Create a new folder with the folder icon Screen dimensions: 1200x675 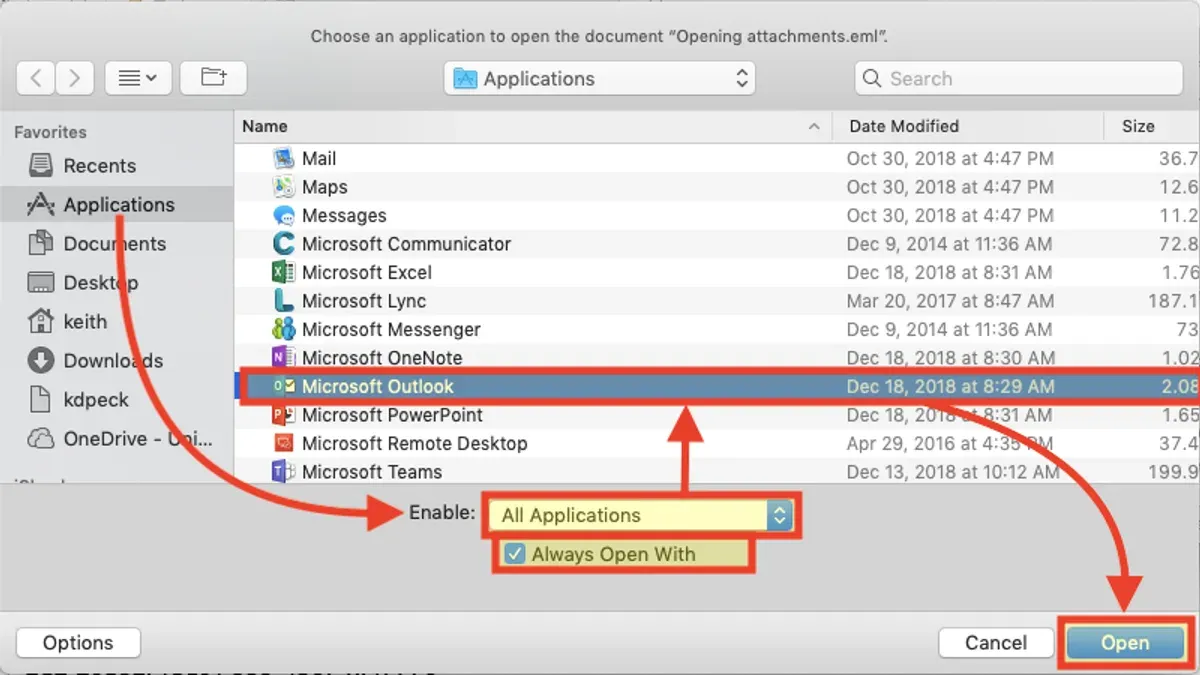tap(213, 78)
